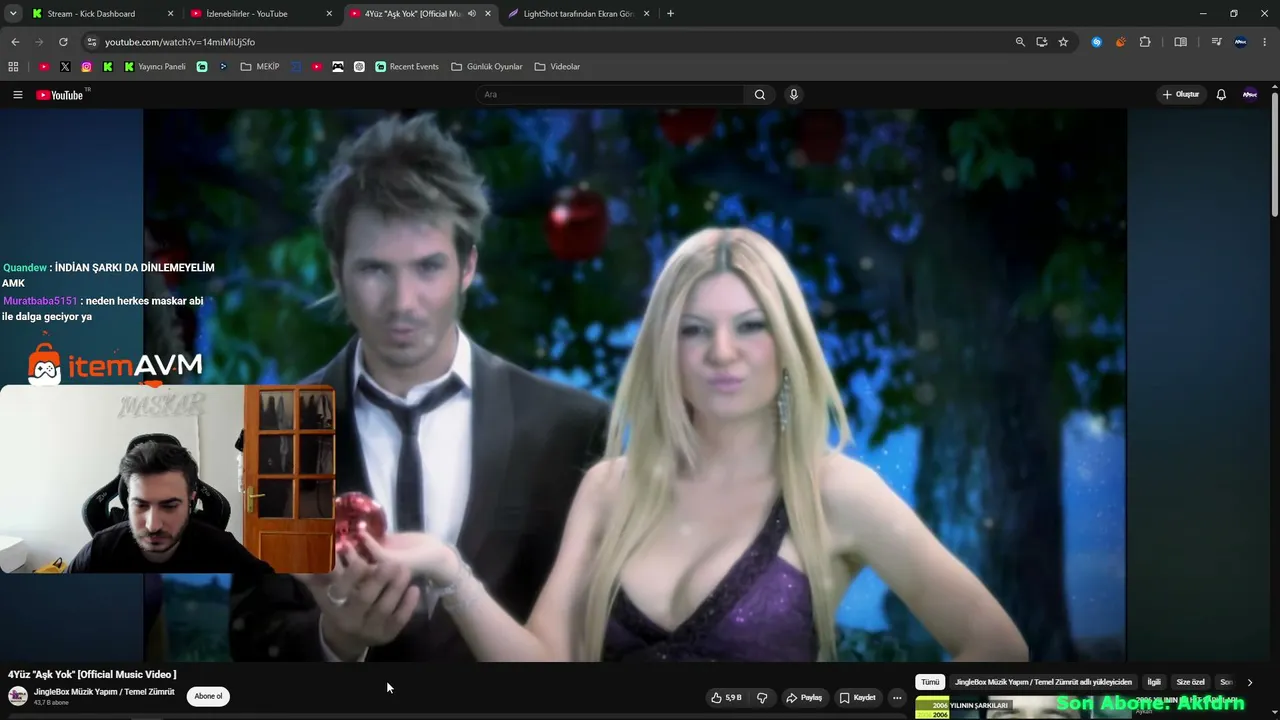This screenshot has width=1280, height=720.
Task: Click the video title 4Yüz "Aşk Yok"
Action: click(x=92, y=674)
